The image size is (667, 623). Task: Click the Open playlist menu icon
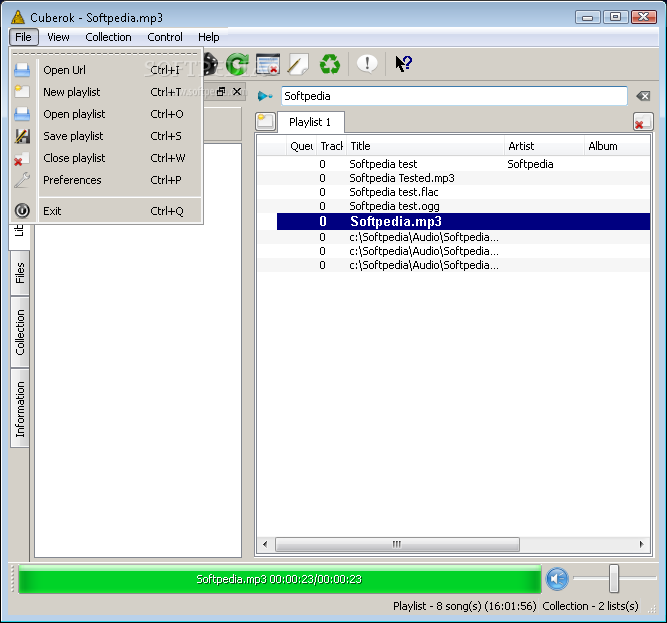coord(22,114)
